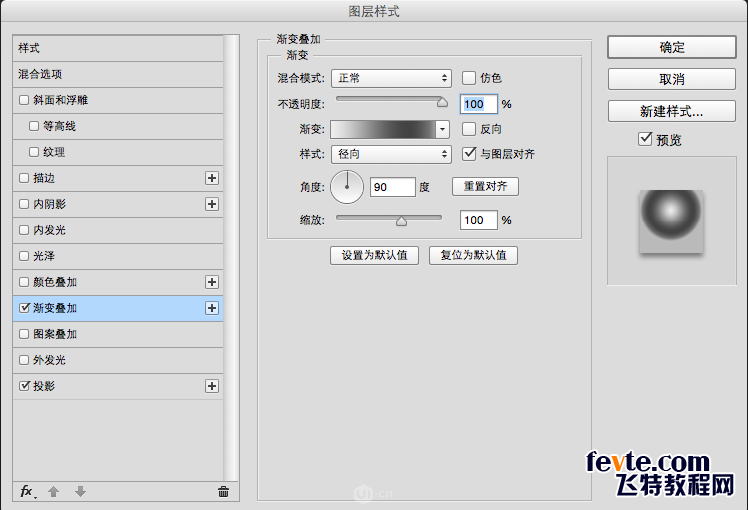748x510 pixels.
Task: Click the style preview thumbnail
Action: click(x=671, y=221)
